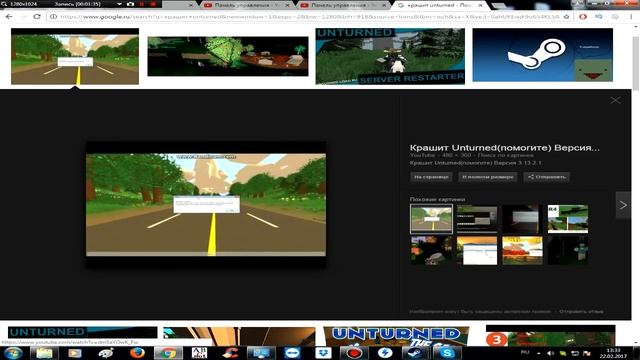640x360 pixels.
Task: Open the bottom "UNTURNED" teal banner thumbnail
Action: [82, 332]
